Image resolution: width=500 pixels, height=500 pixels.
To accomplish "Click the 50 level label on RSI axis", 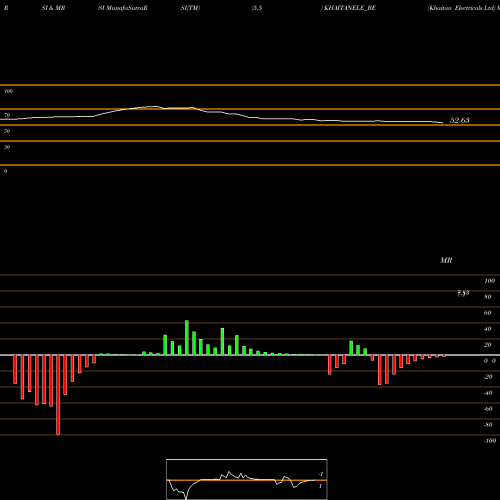I will tap(7, 131).
